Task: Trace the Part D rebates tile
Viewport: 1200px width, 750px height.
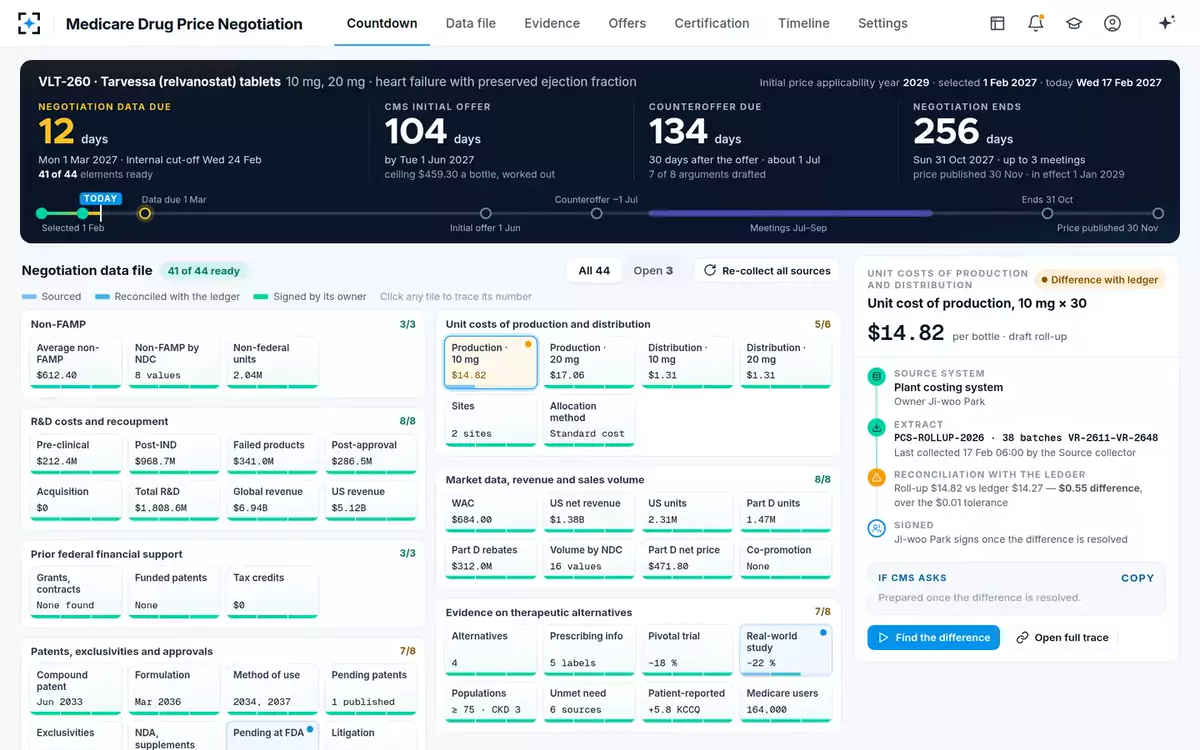Action: [x=490, y=559]
